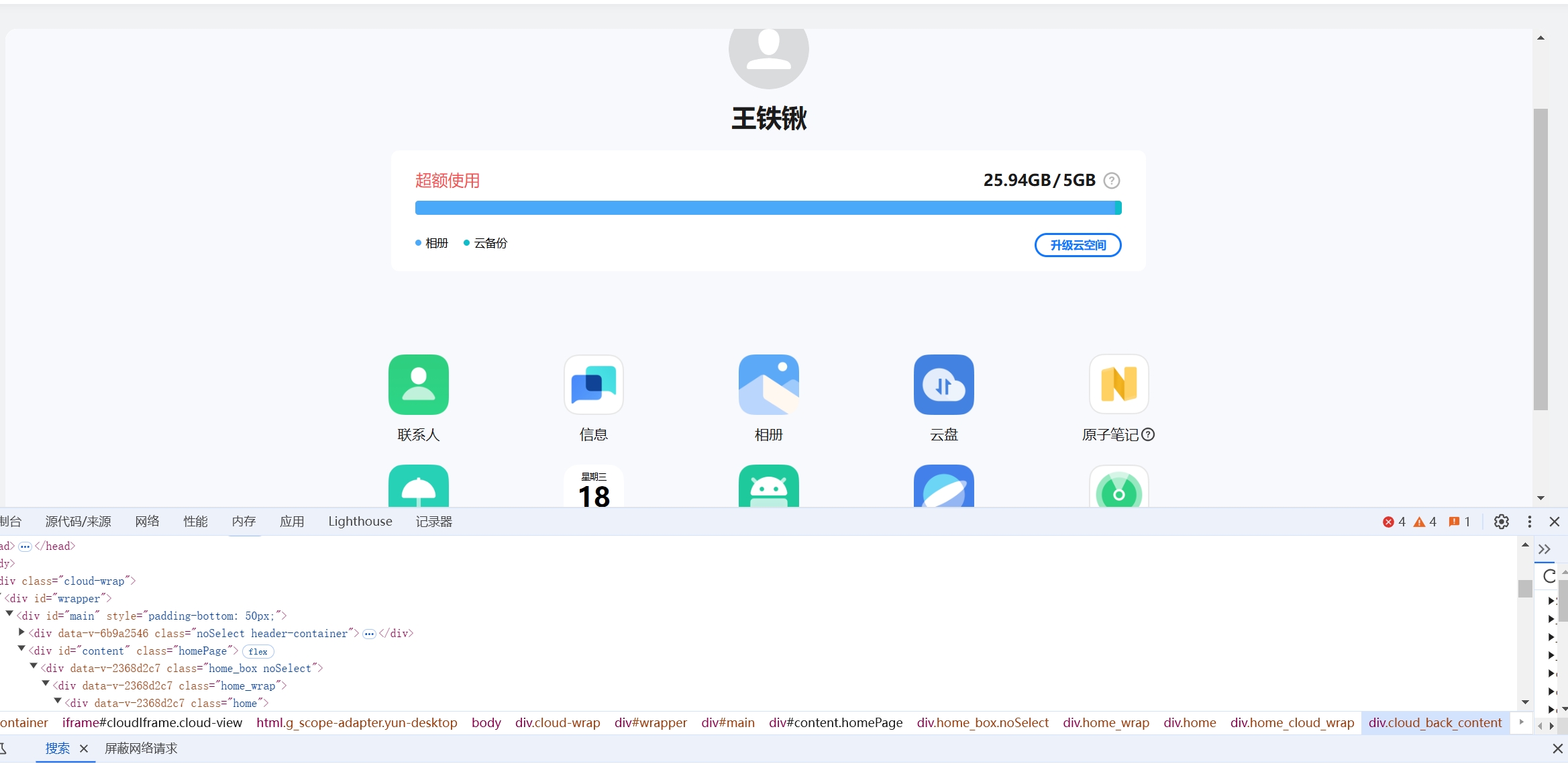The height and width of the screenshot is (764, 1568).
Task: Click the flex badge on content div
Action: pyautogui.click(x=258, y=651)
